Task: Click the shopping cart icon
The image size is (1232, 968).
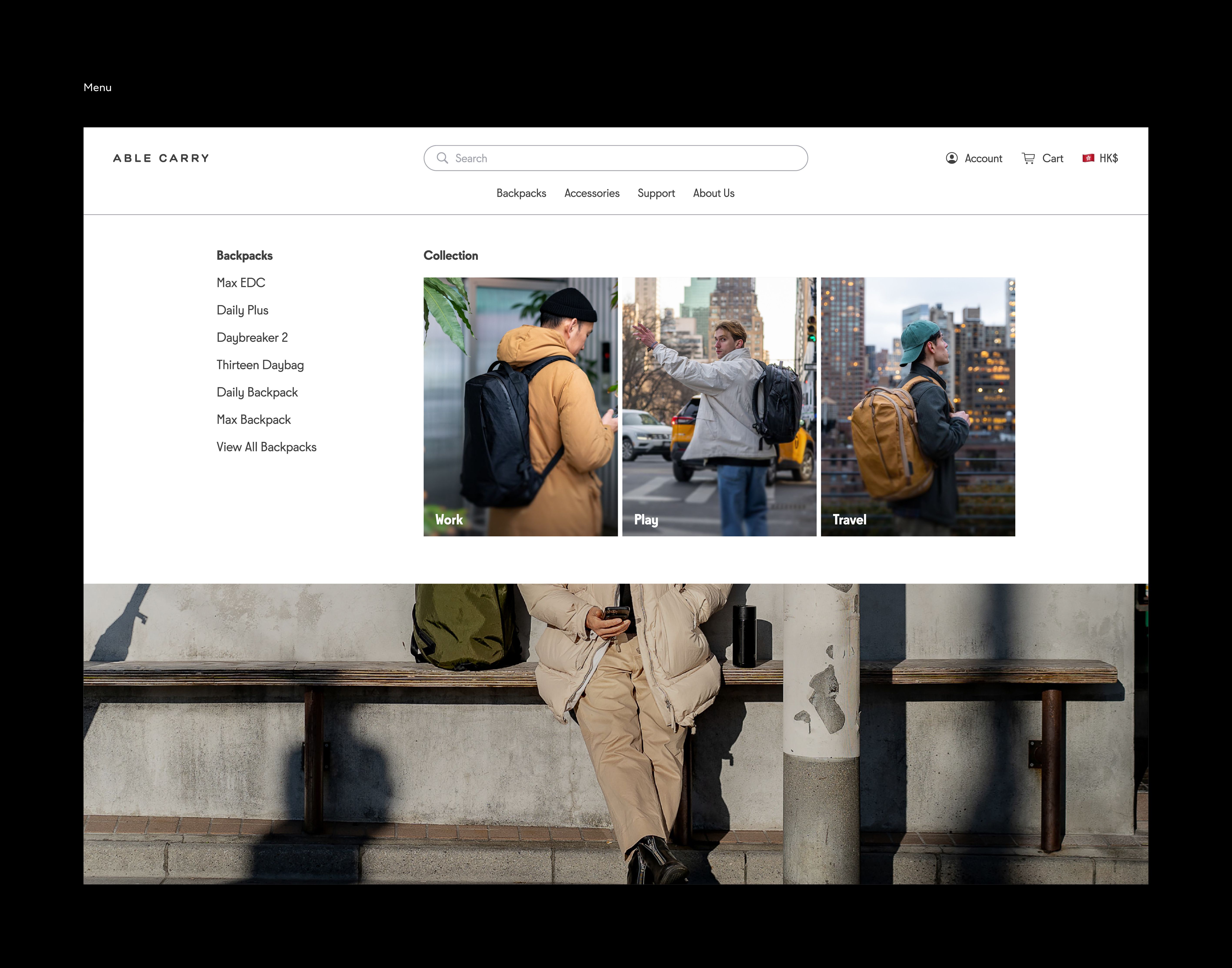Action: click(1029, 158)
